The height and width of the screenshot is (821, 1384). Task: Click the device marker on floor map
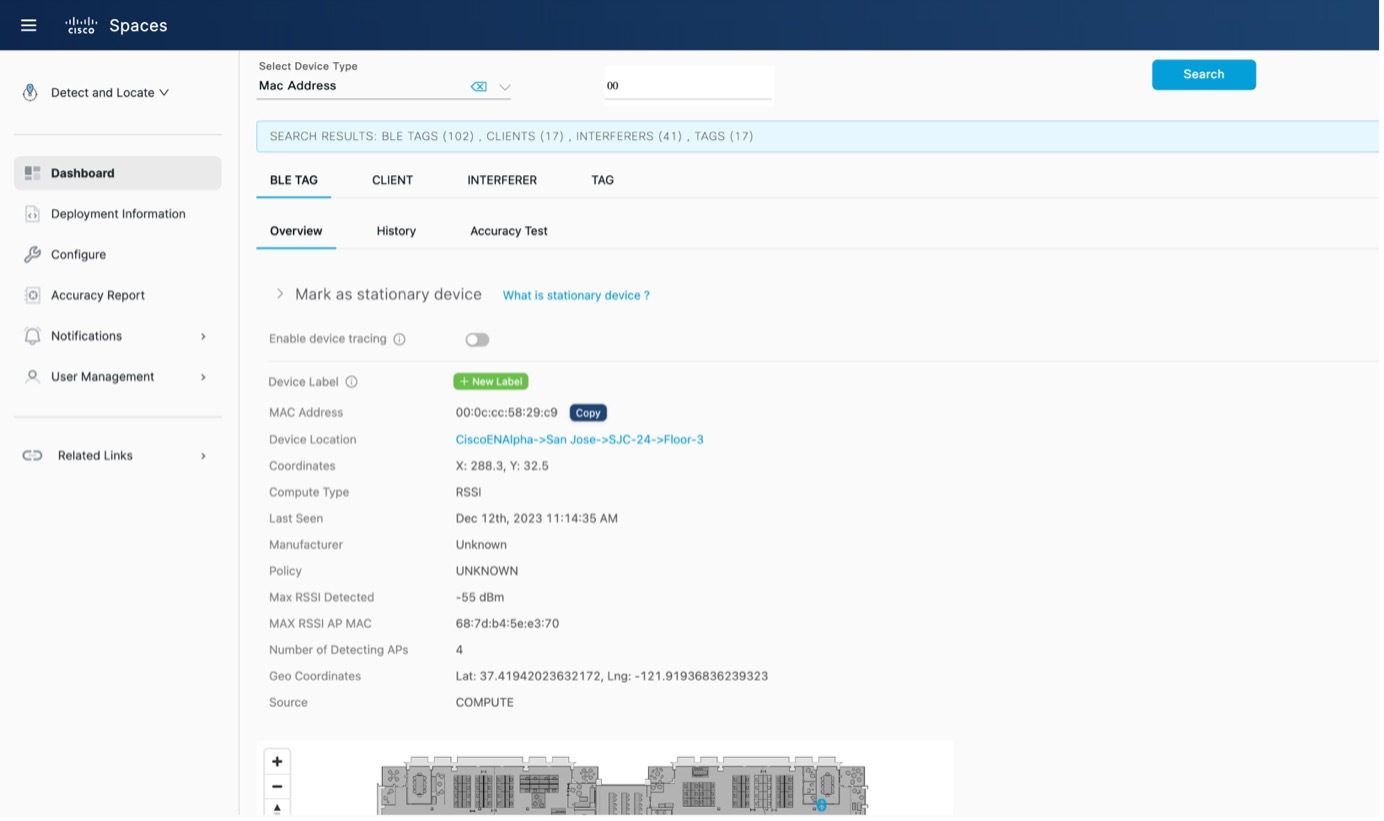pyautogui.click(x=821, y=805)
